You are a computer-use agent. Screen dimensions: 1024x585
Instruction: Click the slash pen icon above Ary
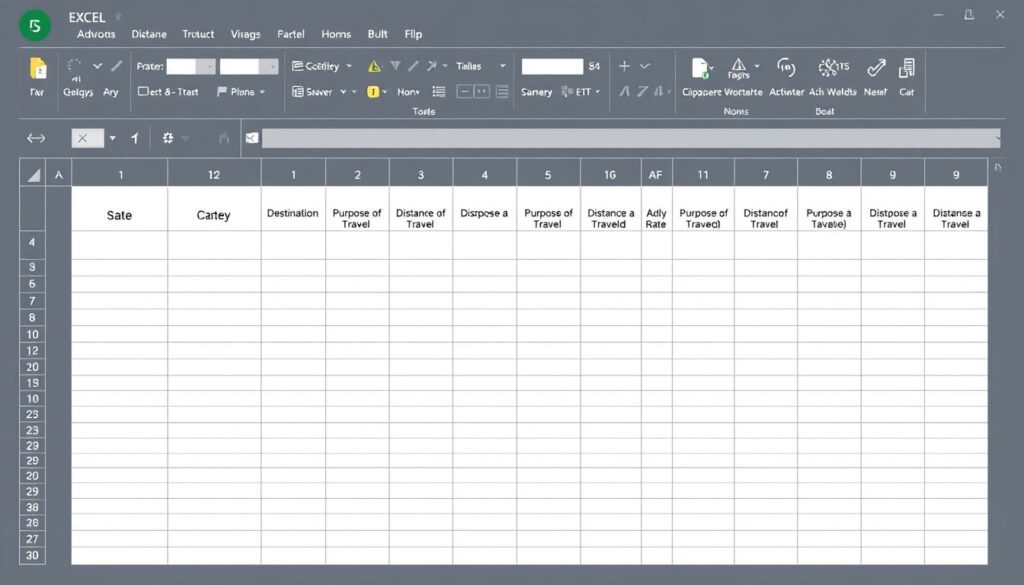coord(116,66)
